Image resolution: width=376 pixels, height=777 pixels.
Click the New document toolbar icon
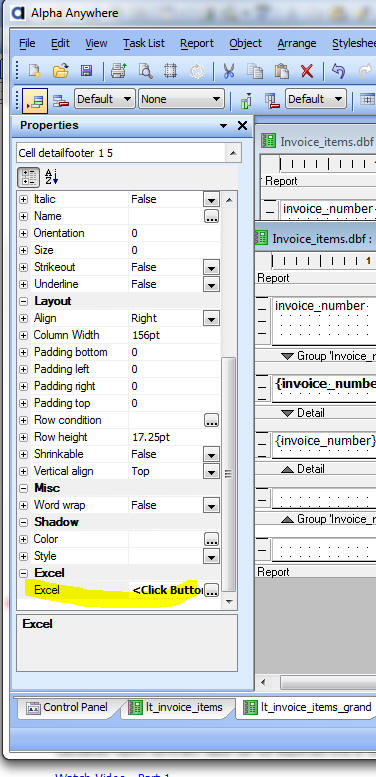click(34, 71)
